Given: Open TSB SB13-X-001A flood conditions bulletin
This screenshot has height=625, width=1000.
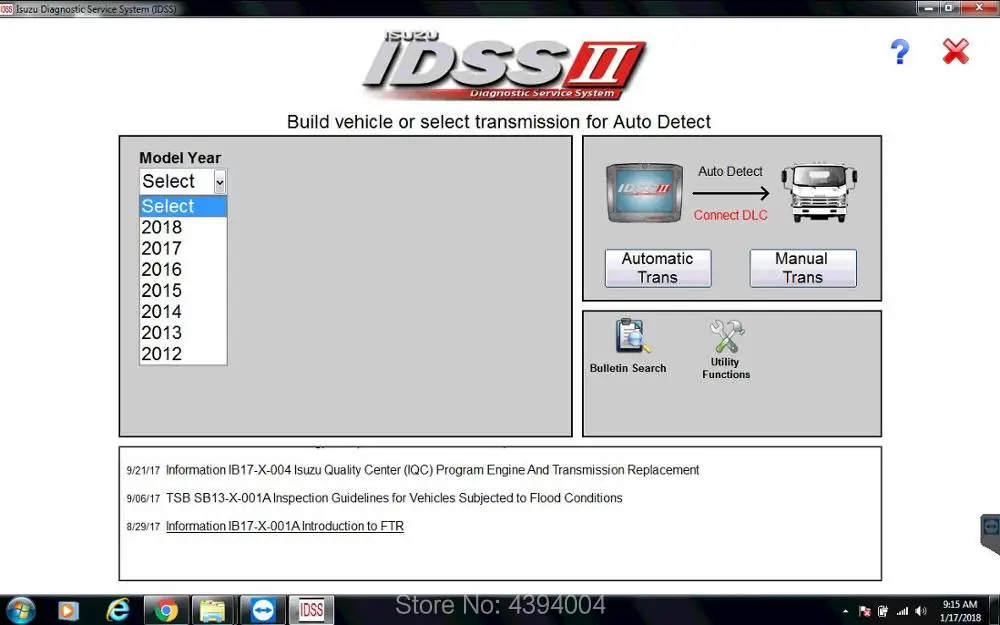Looking at the screenshot, I should point(394,498).
